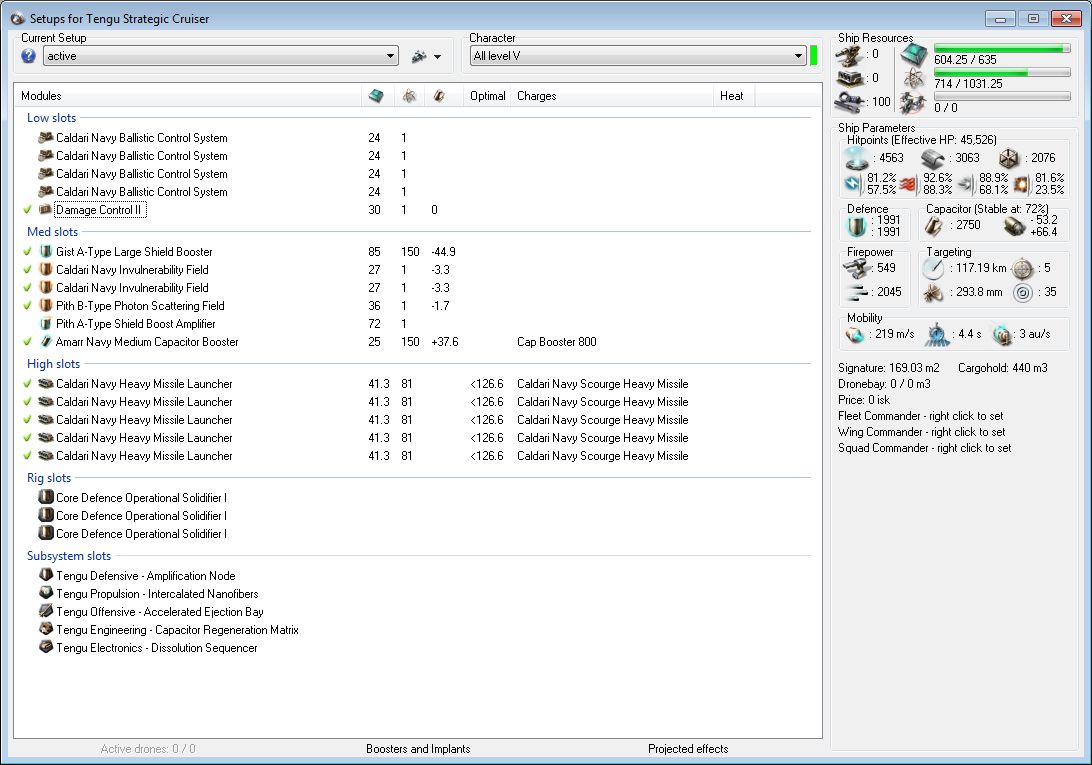This screenshot has width=1092, height=765.
Task: Toggle Gist A-Type Large Shield Booster checkmark
Action: pyautogui.click(x=27, y=252)
